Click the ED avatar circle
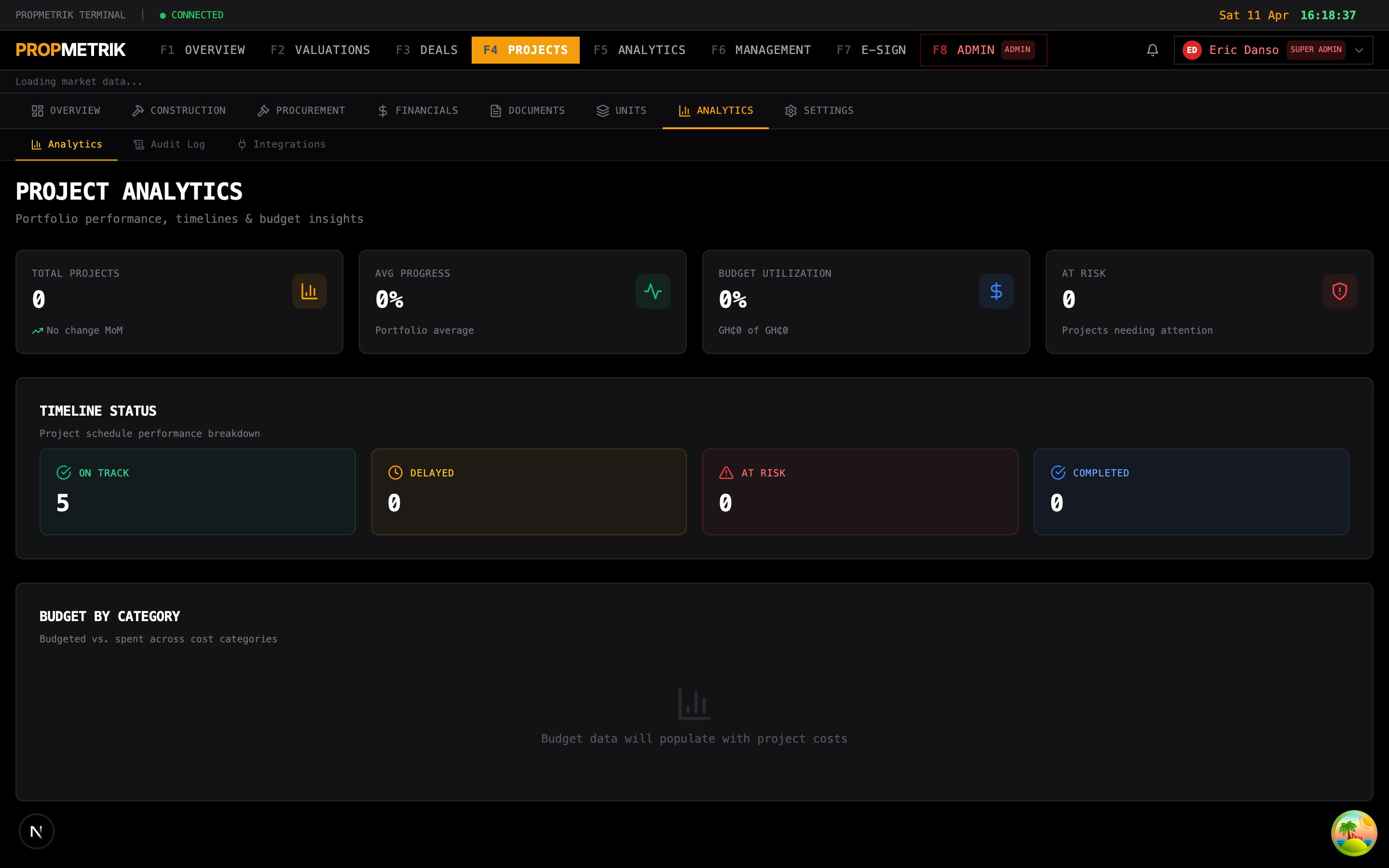The width and height of the screenshot is (1389, 868). [x=1192, y=50]
